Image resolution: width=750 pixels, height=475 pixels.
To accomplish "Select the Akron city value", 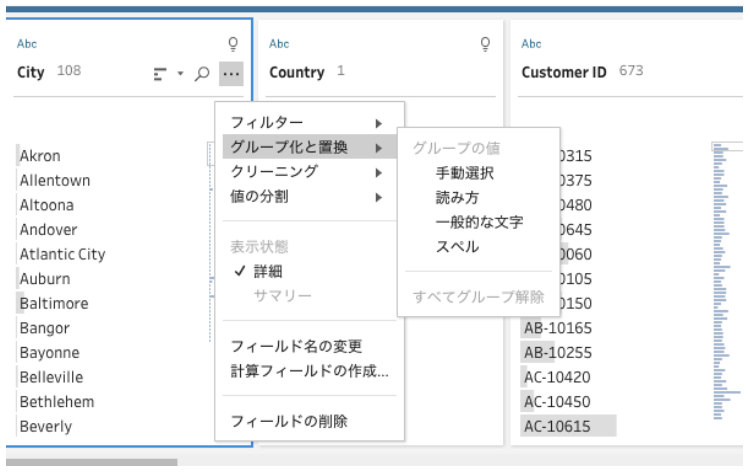I will [x=40, y=156].
